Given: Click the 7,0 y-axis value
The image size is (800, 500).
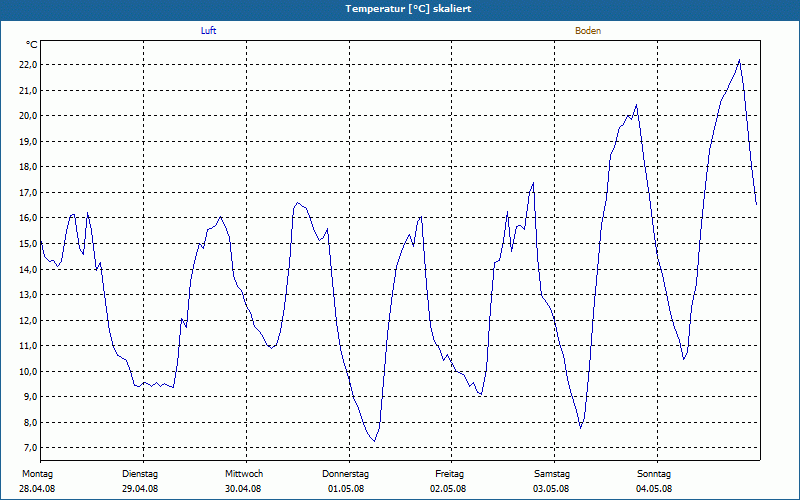Looking at the screenshot, I should 30,448.
